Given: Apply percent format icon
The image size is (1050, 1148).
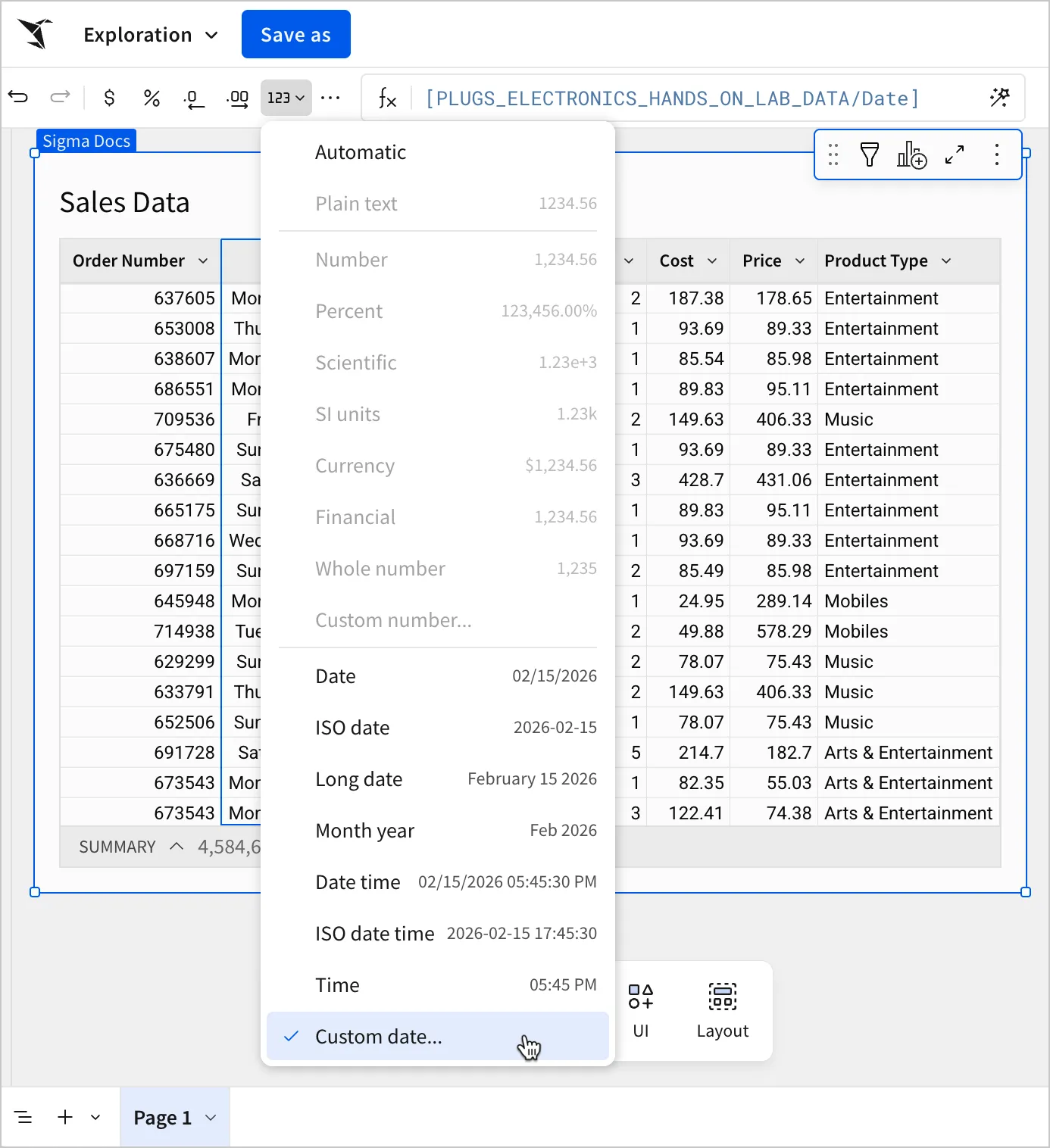Looking at the screenshot, I should pyautogui.click(x=152, y=98).
